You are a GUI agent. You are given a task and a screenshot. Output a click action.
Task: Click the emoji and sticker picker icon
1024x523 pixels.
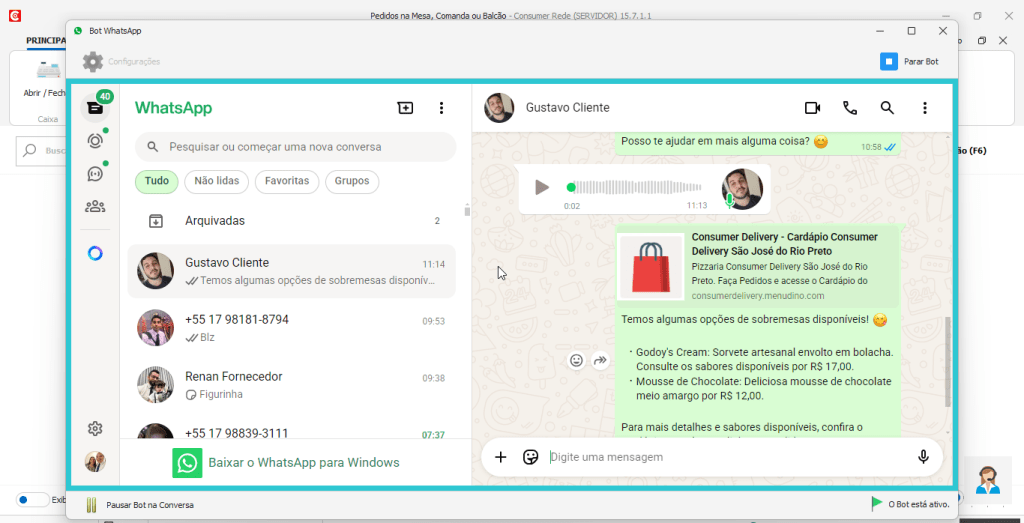531,457
